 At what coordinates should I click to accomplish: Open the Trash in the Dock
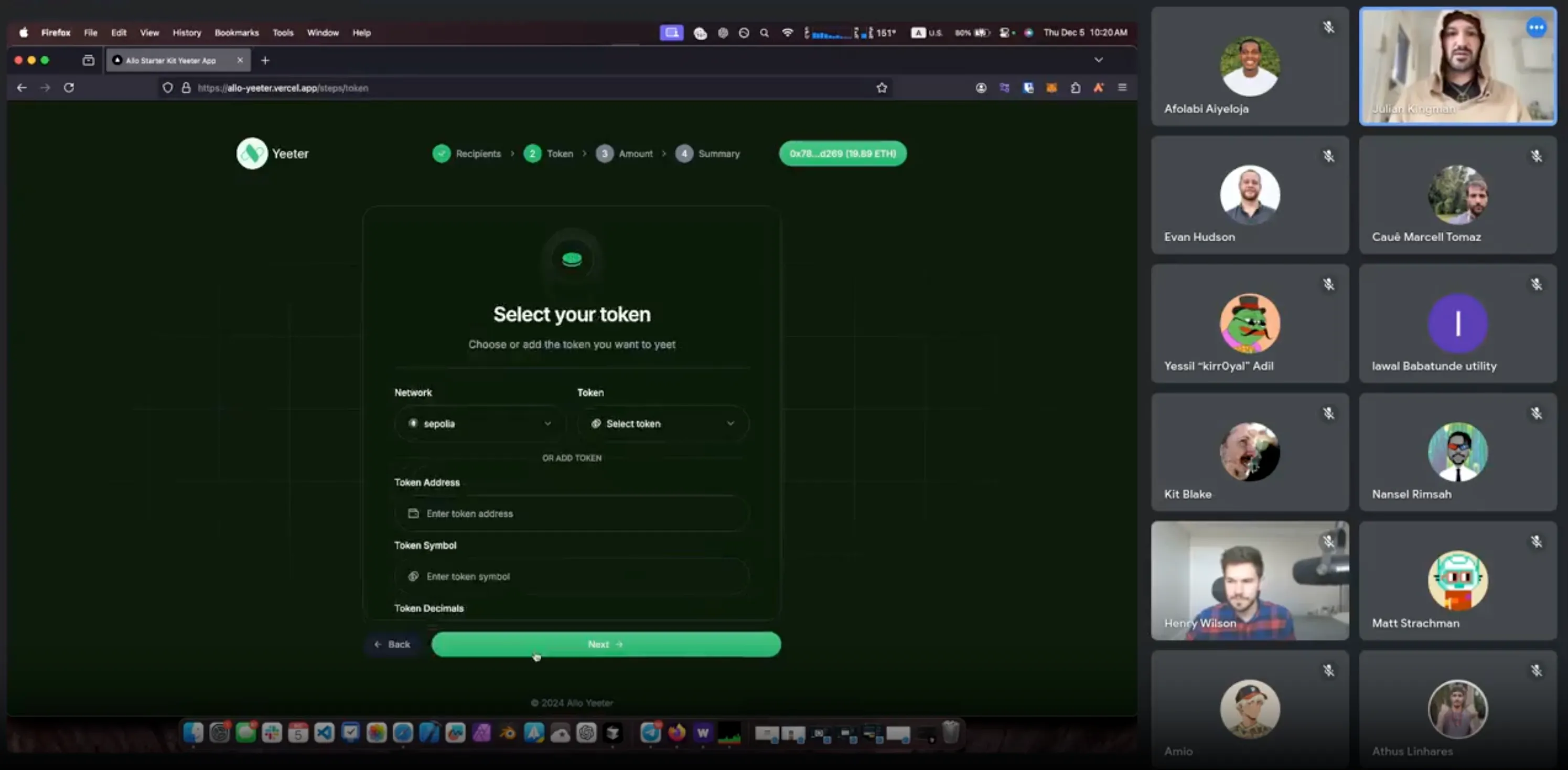950,733
